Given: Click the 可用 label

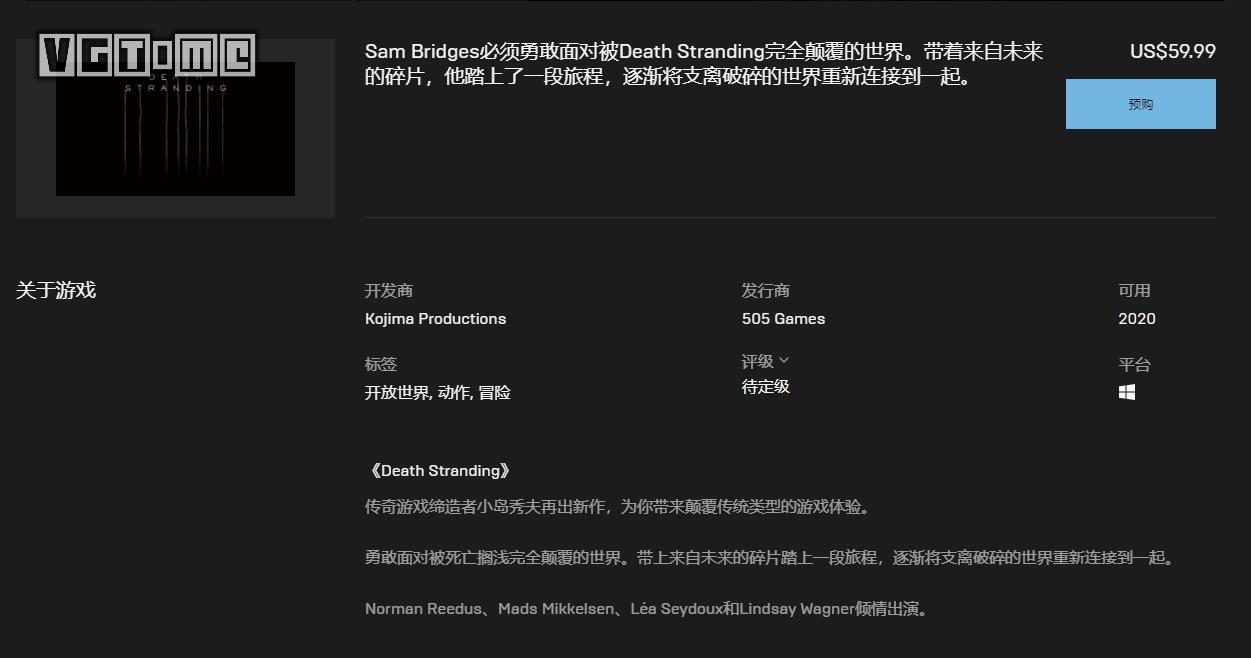Looking at the screenshot, I should 1134,291.
